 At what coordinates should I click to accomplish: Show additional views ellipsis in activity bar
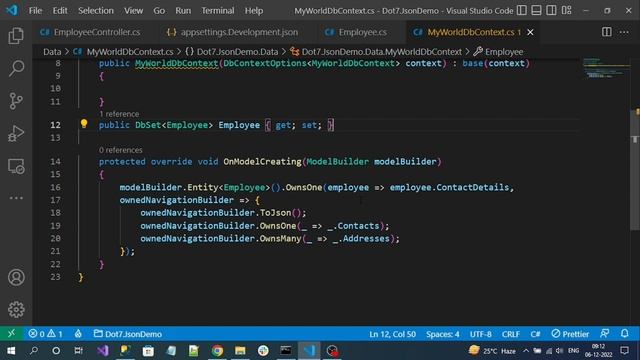[16, 198]
